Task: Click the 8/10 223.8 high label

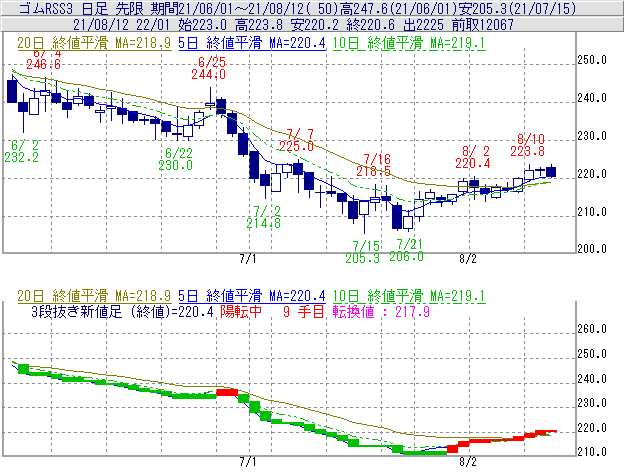Action: (528, 145)
